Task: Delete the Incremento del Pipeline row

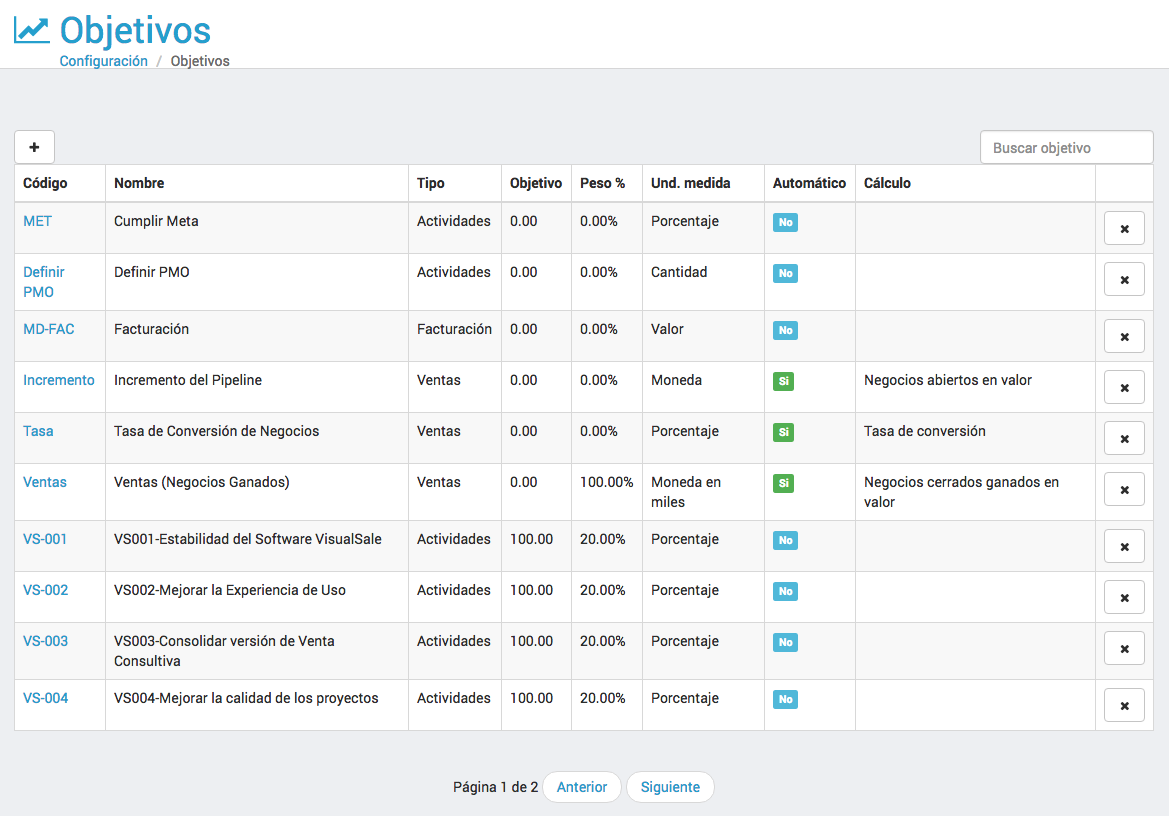Action: [x=1124, y=388]
